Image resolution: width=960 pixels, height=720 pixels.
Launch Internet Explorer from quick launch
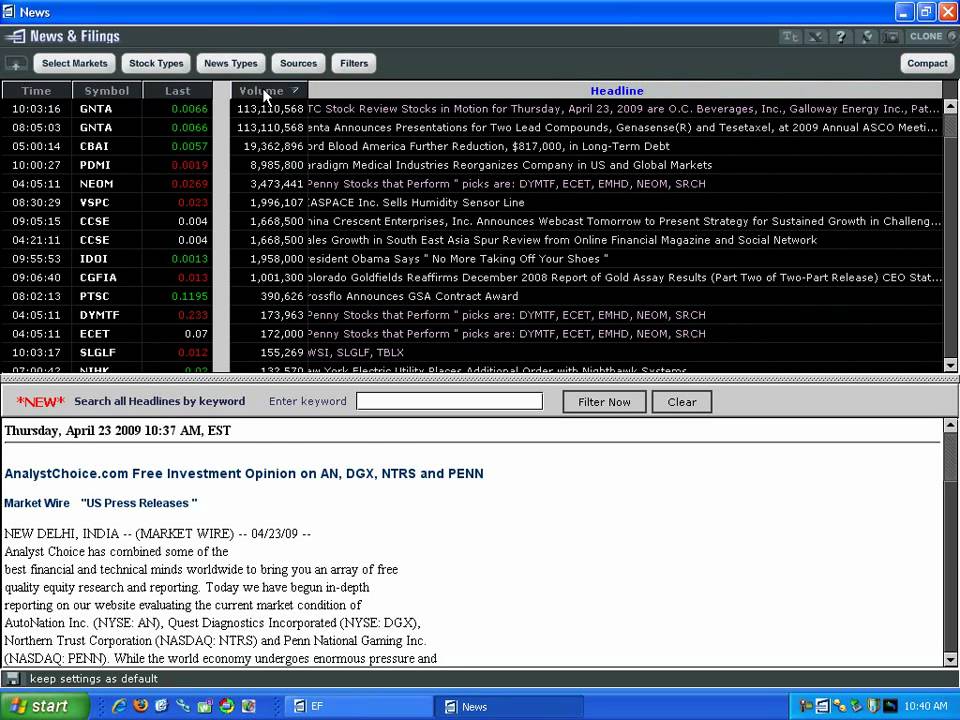(x=119, y=706)
